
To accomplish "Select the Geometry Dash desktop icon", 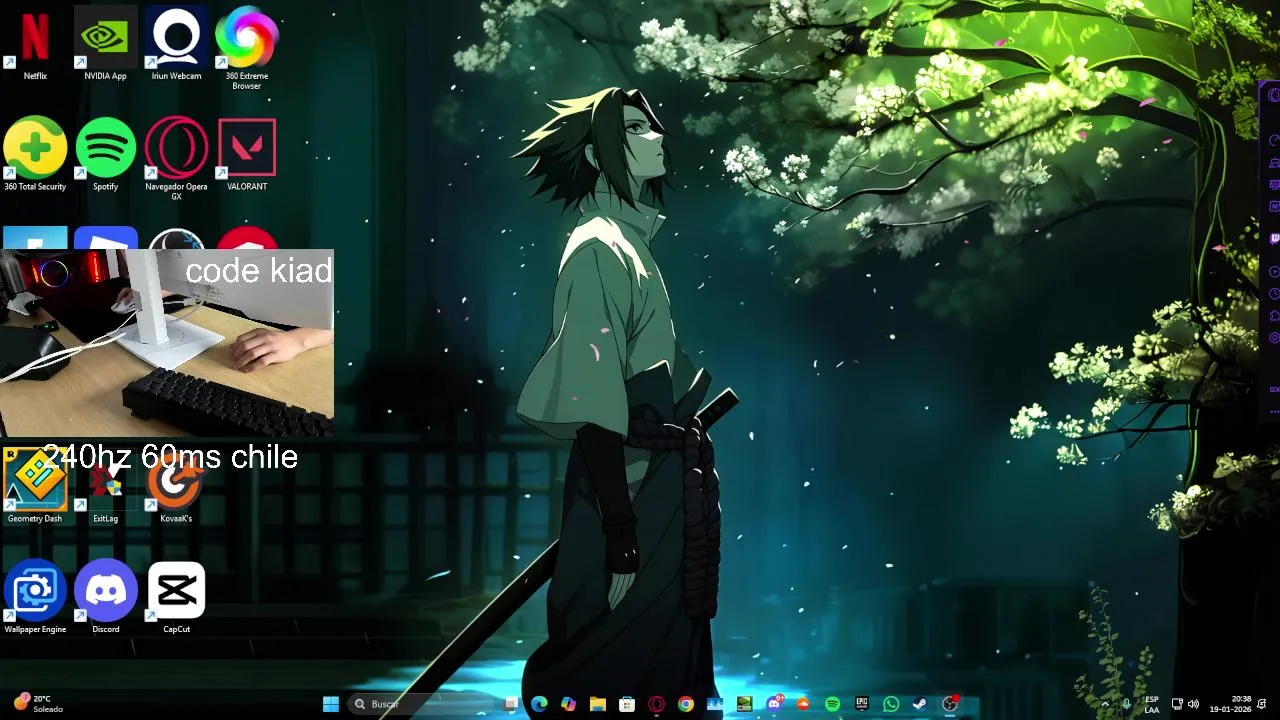I will pos(35,487).
